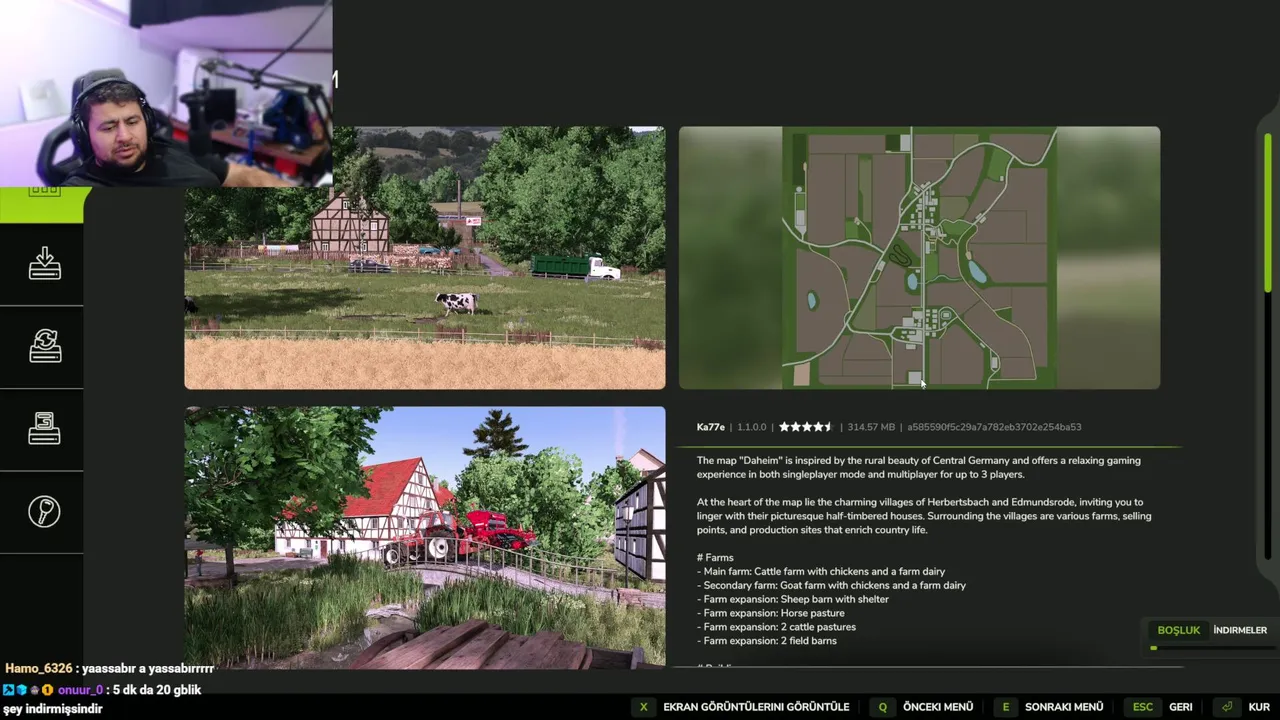Open the cow pasture screenshot thumbnail
This screenshot has width=1280, height=720.
(x=424, y=258)
